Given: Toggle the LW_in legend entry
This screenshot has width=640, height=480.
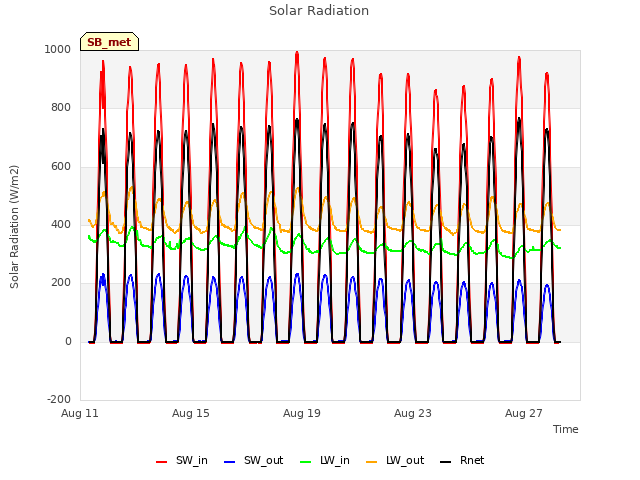Looking at the screenshot, I should 325,461.
